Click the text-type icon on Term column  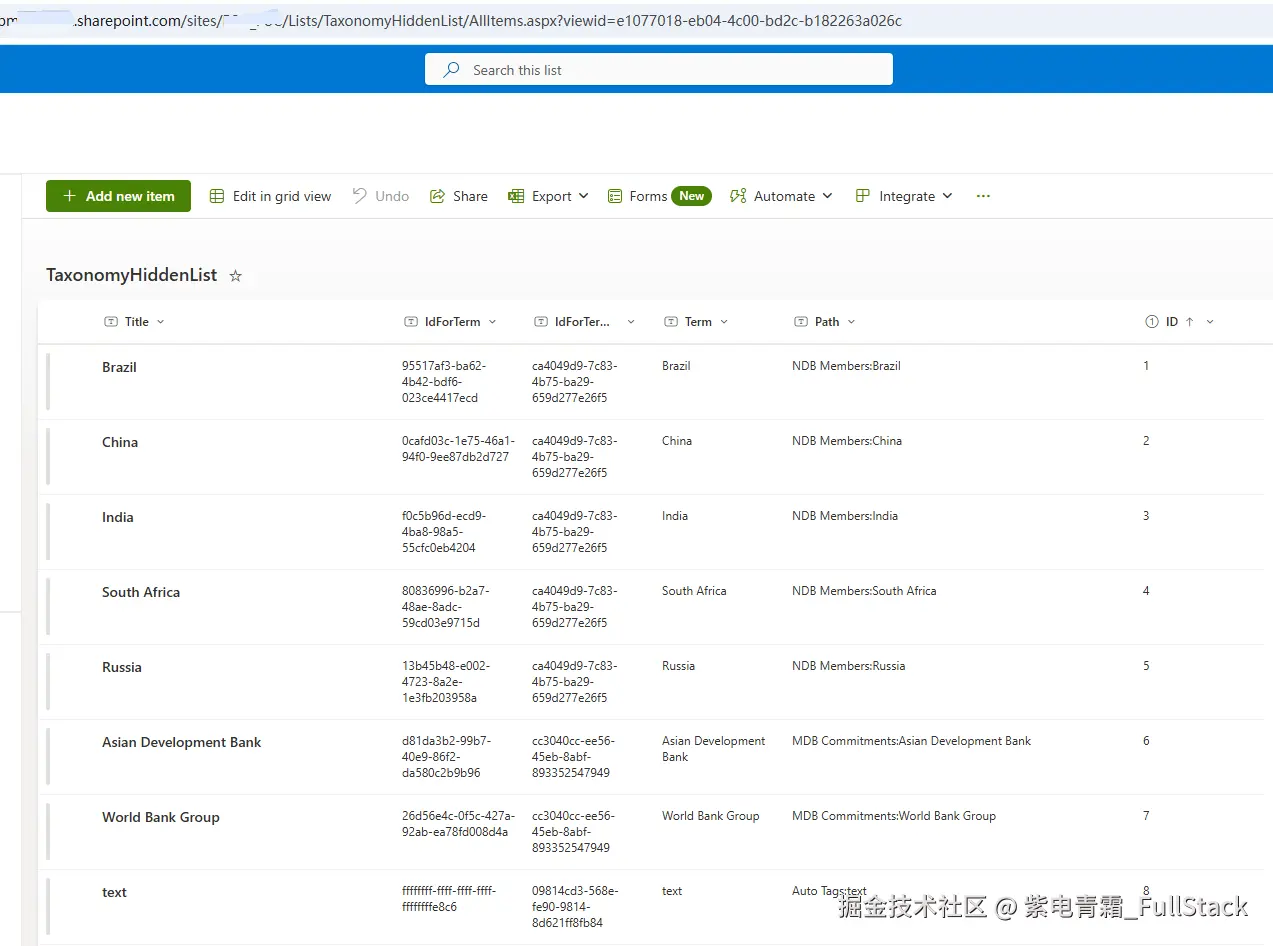coord(670,322)
